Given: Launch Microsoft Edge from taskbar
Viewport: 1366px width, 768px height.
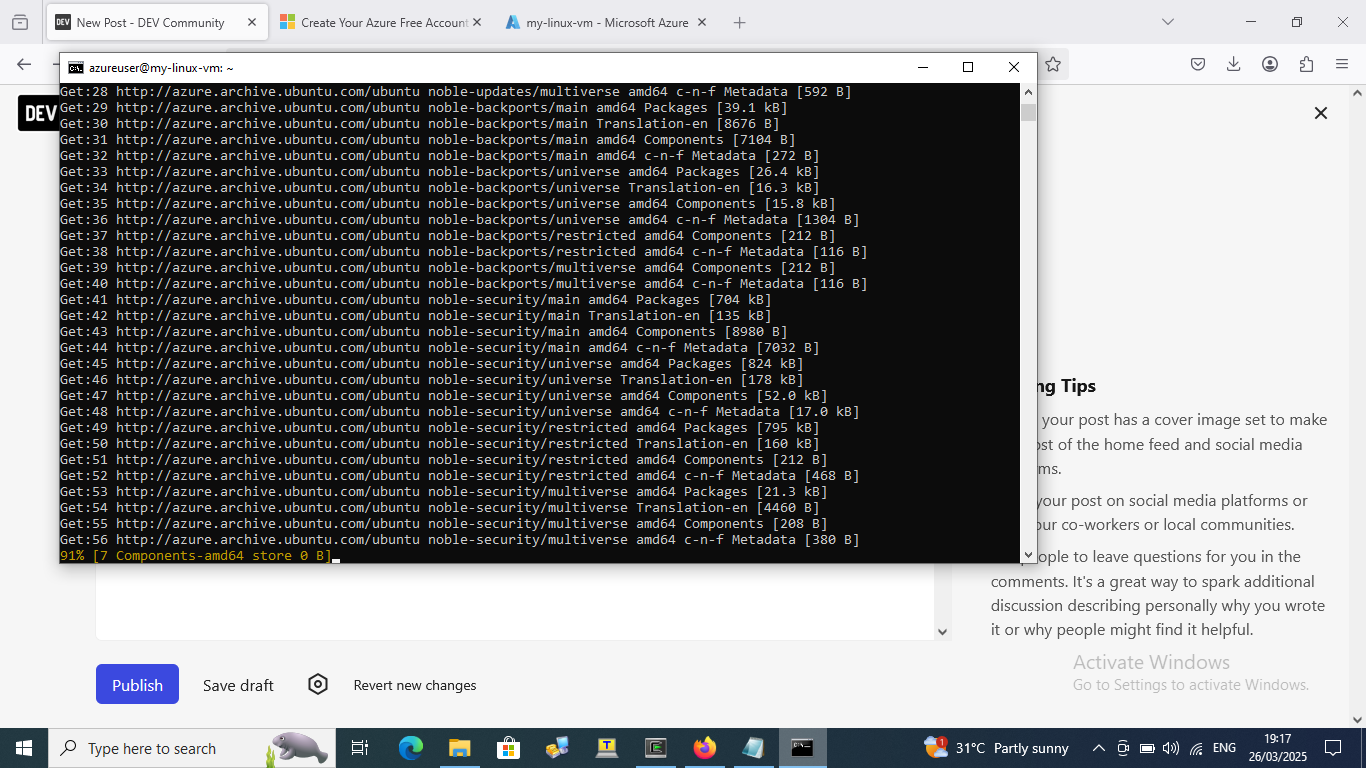Looking at the screenshot, I should (x=411, y=748).
